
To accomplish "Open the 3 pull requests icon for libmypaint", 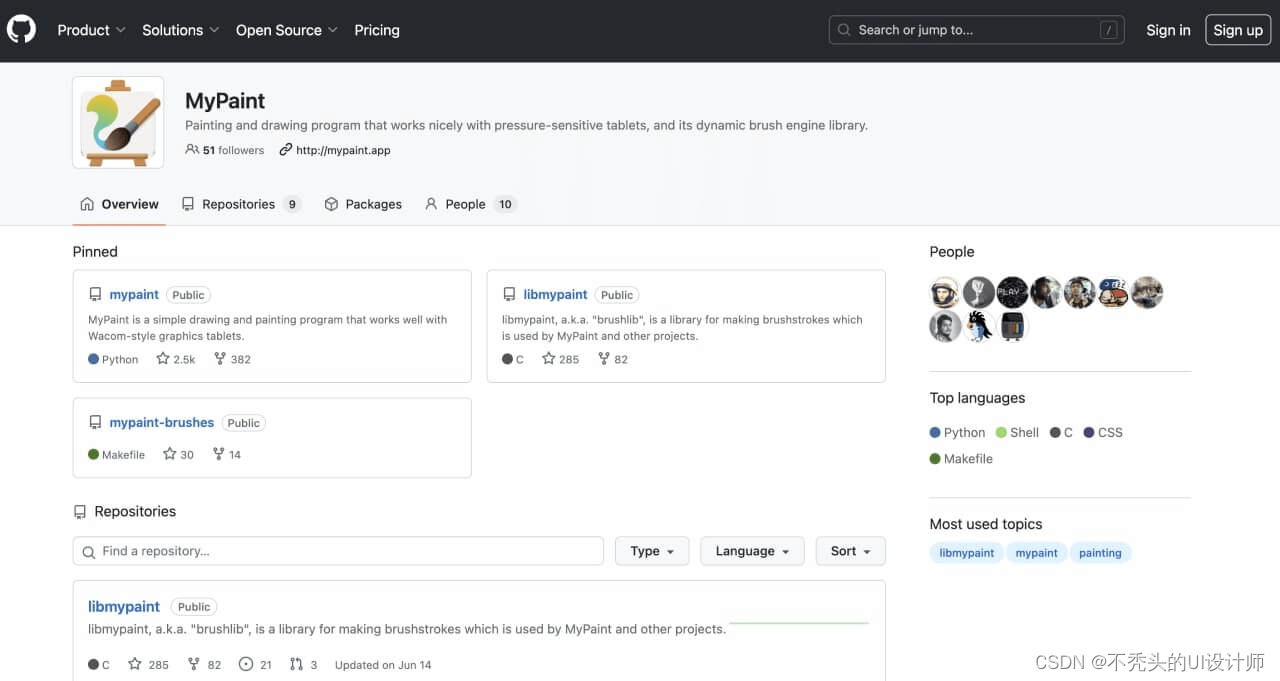I will point(296,664).
